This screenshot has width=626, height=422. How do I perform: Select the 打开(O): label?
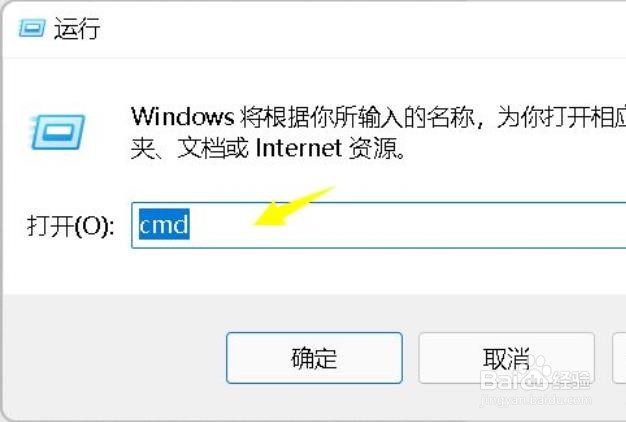tap(71, 226)
